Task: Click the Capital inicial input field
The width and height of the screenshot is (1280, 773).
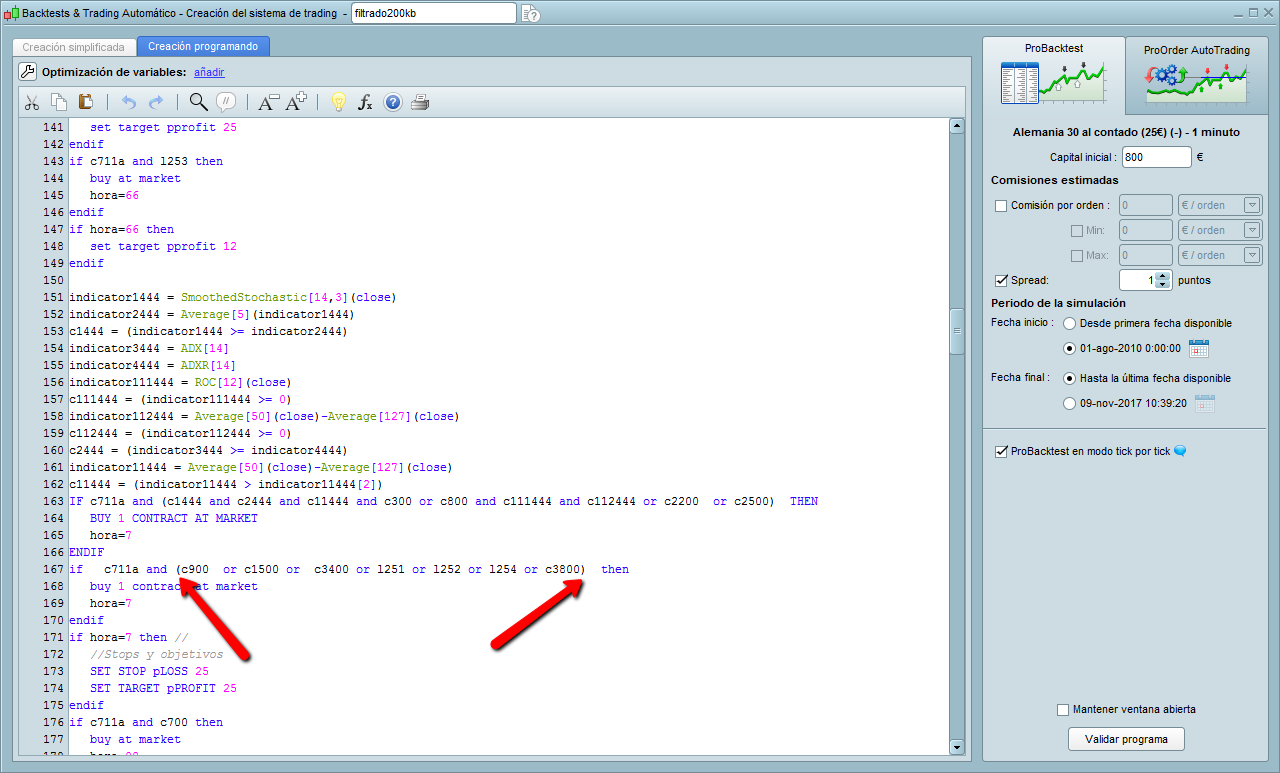Action: click(1156, 157)
